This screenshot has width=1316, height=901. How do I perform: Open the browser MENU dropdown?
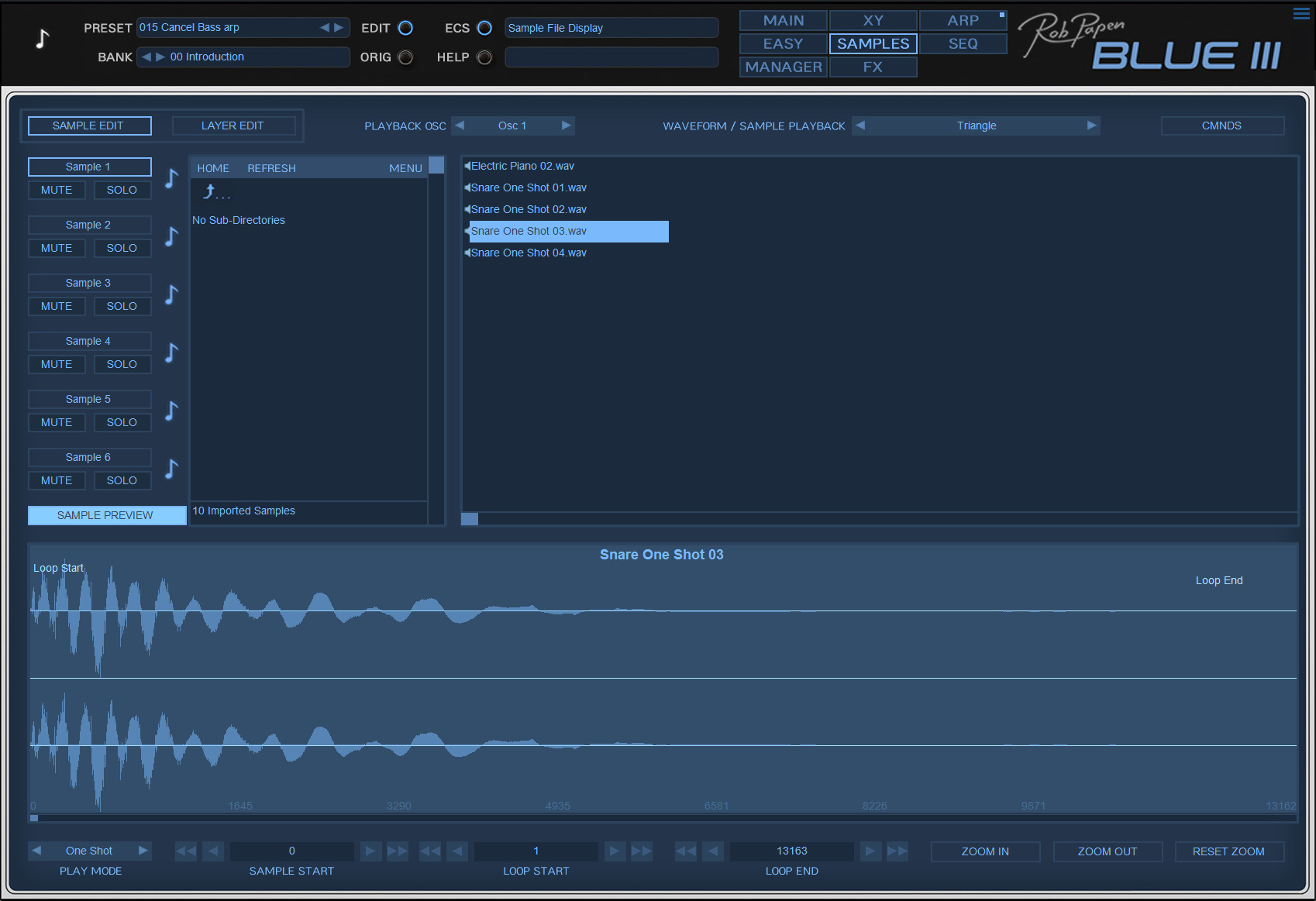coord(405,168)
